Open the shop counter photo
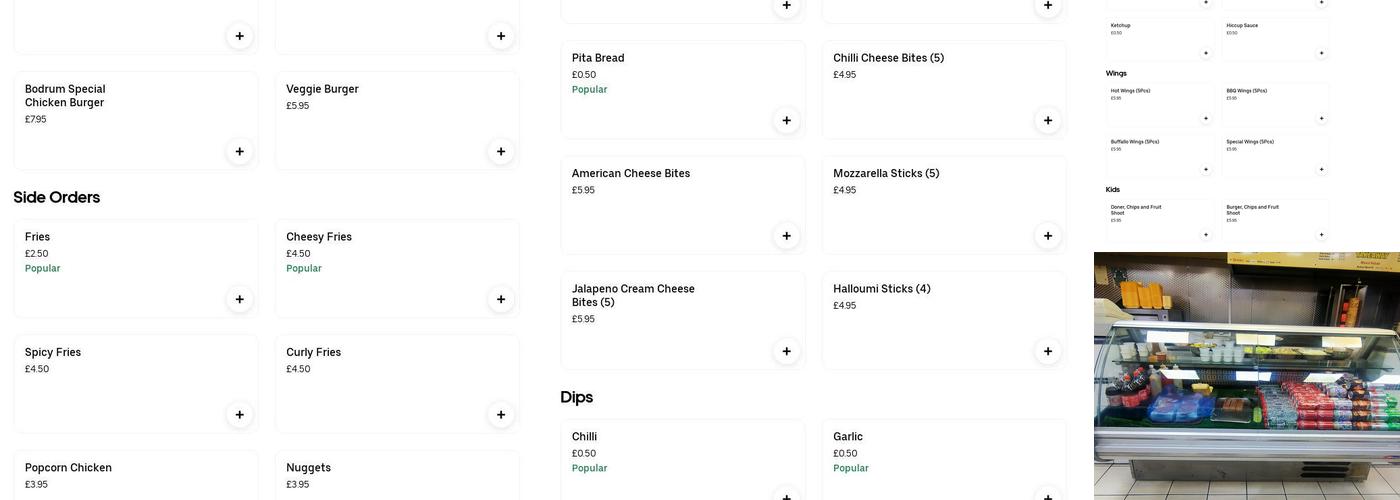 point(1246,375)
